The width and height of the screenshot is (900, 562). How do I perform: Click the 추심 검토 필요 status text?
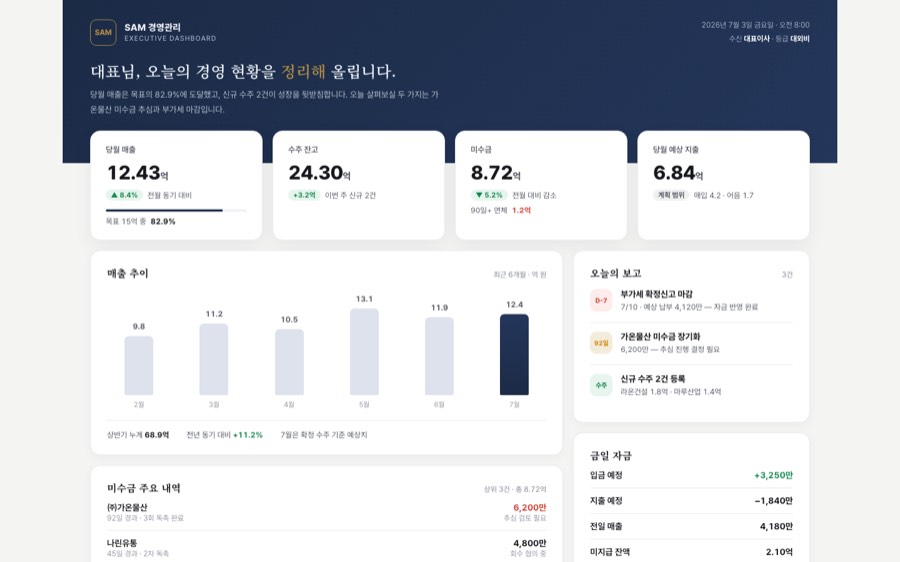[x=525, y=518]
